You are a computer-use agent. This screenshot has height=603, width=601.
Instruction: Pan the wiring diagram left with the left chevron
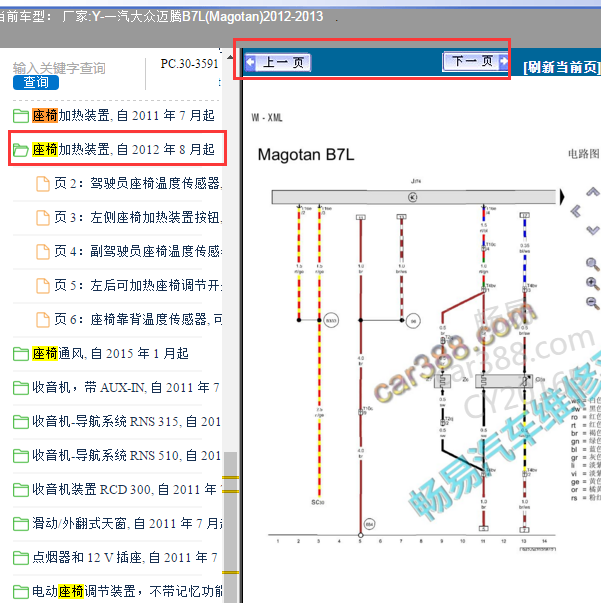[x=576, y=211]
